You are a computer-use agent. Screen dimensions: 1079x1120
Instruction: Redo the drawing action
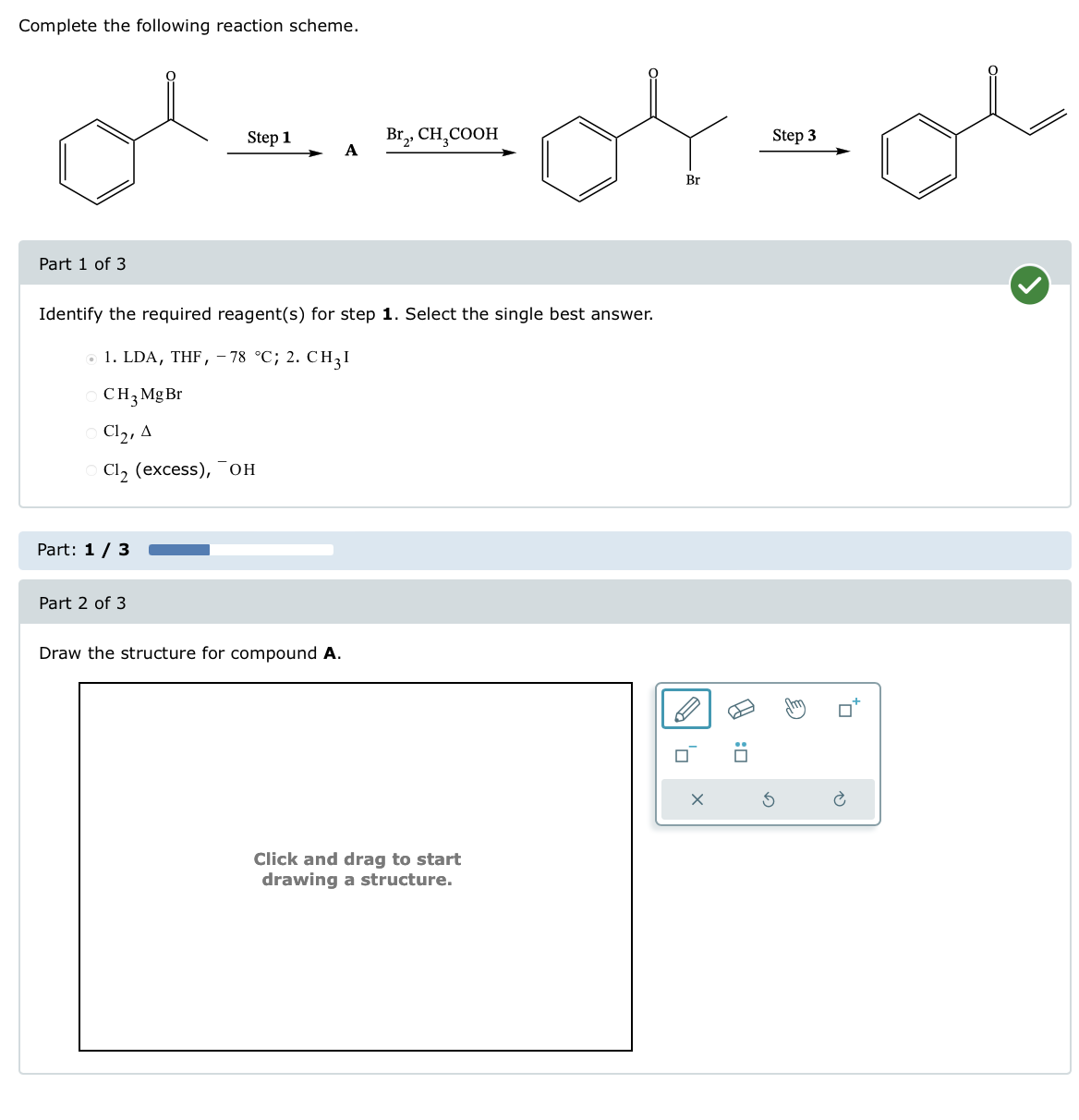pyautogui.click(x=839, y=799)
